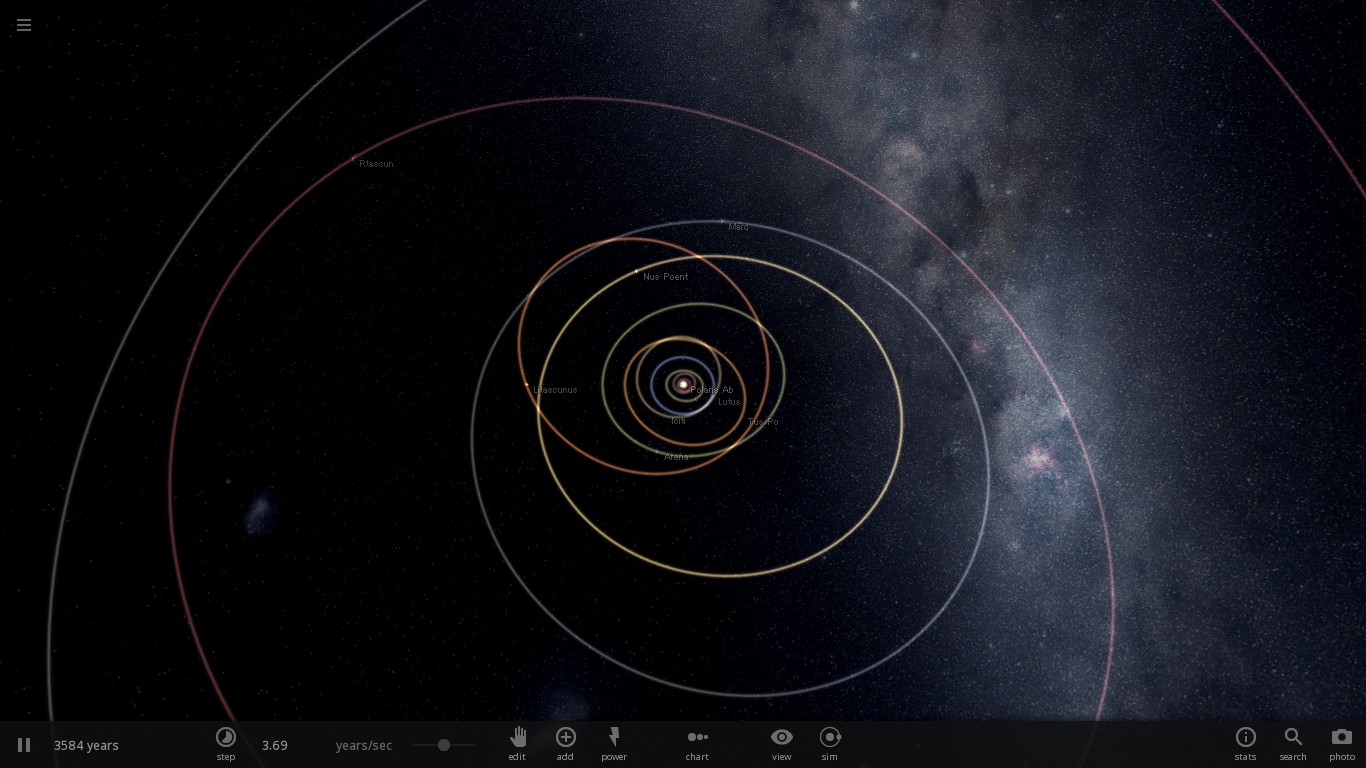Screen dimensions: 1366x768
Task: Click the 3584 years elapsed time
Action: (86, 745)
